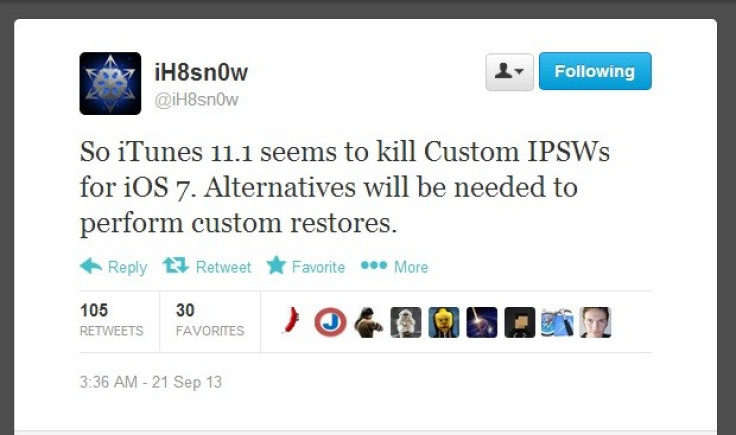Click the red circle J avatar
Viewport: 736px width, 435px height.
pyautogui.click(x=330, y=322)
